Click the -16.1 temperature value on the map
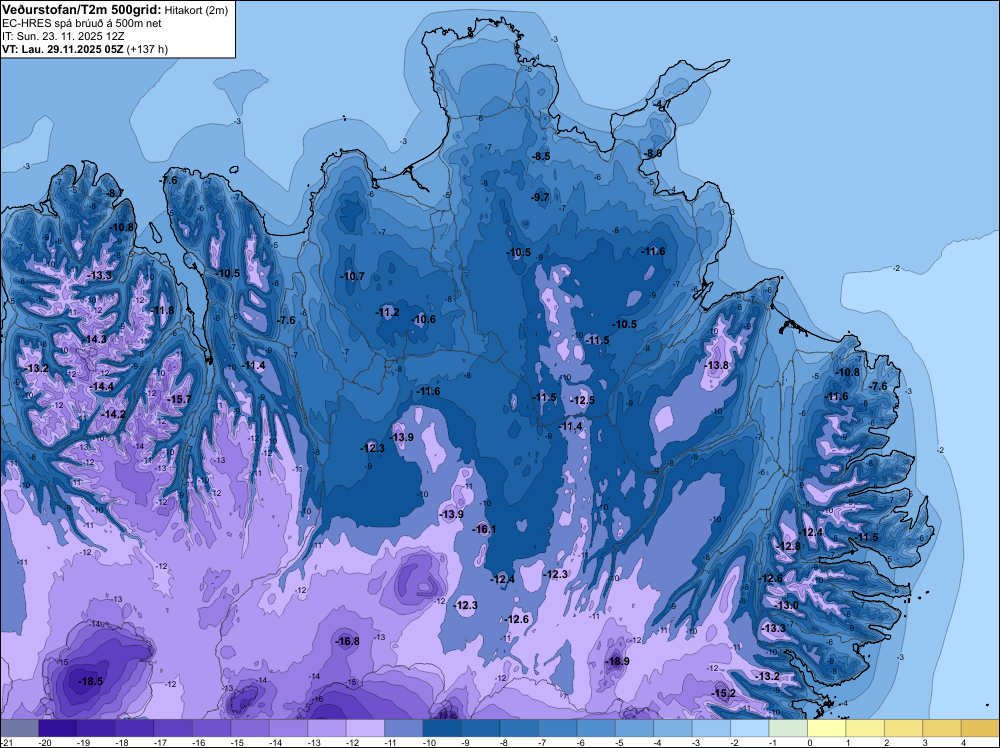The width and height of the screenshot is (1000, 748). click(x=484, y=529)
